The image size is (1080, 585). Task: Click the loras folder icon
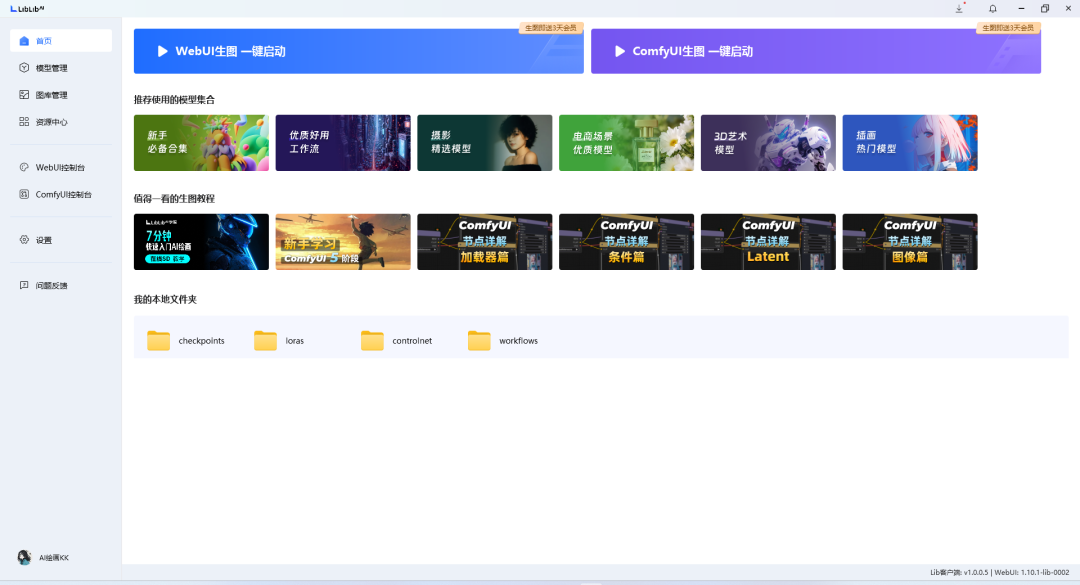pyautogui.click(x=265, y=340)
